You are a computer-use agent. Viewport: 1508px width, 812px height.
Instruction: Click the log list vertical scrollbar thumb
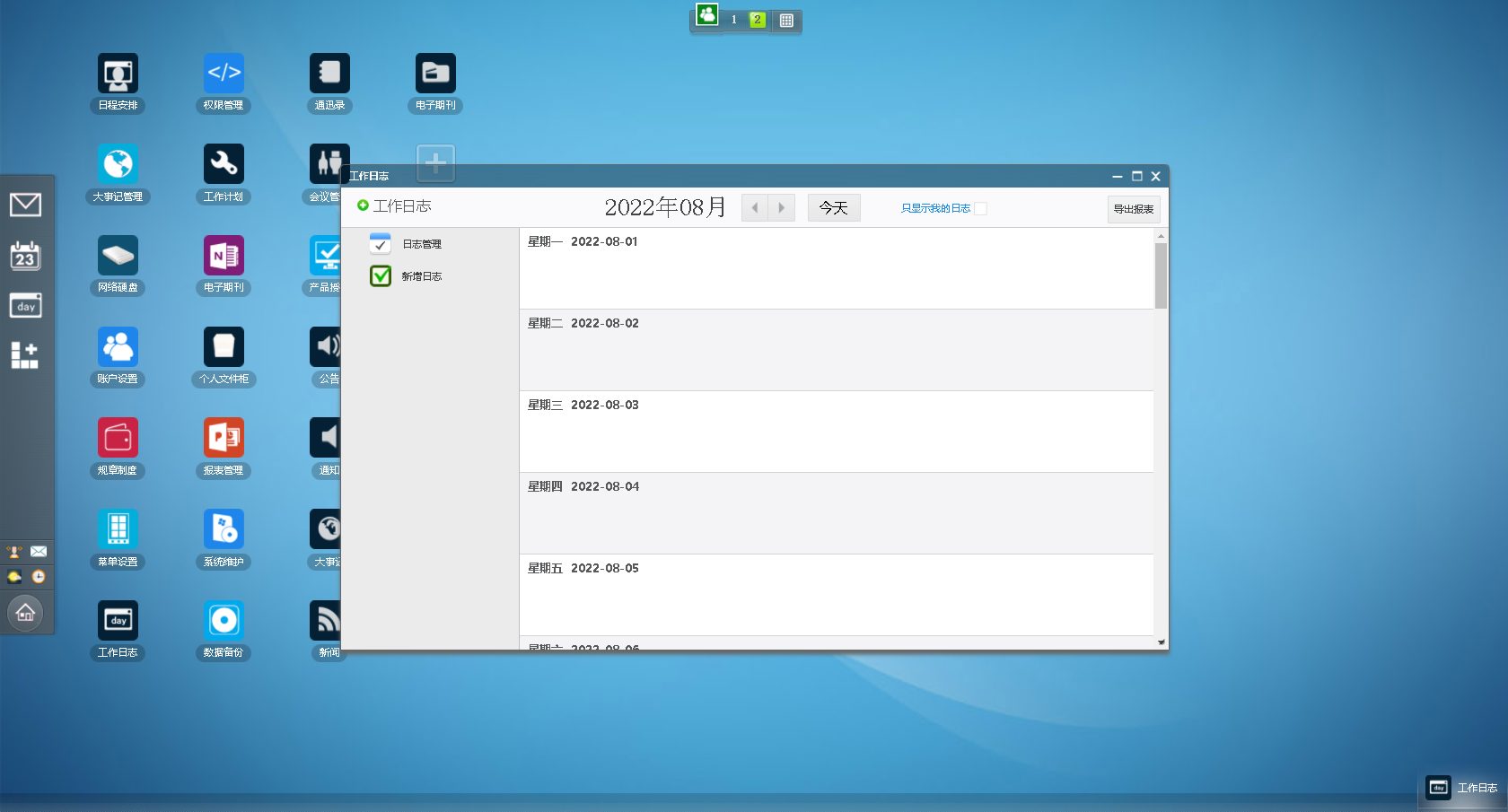pos(1161,275)
